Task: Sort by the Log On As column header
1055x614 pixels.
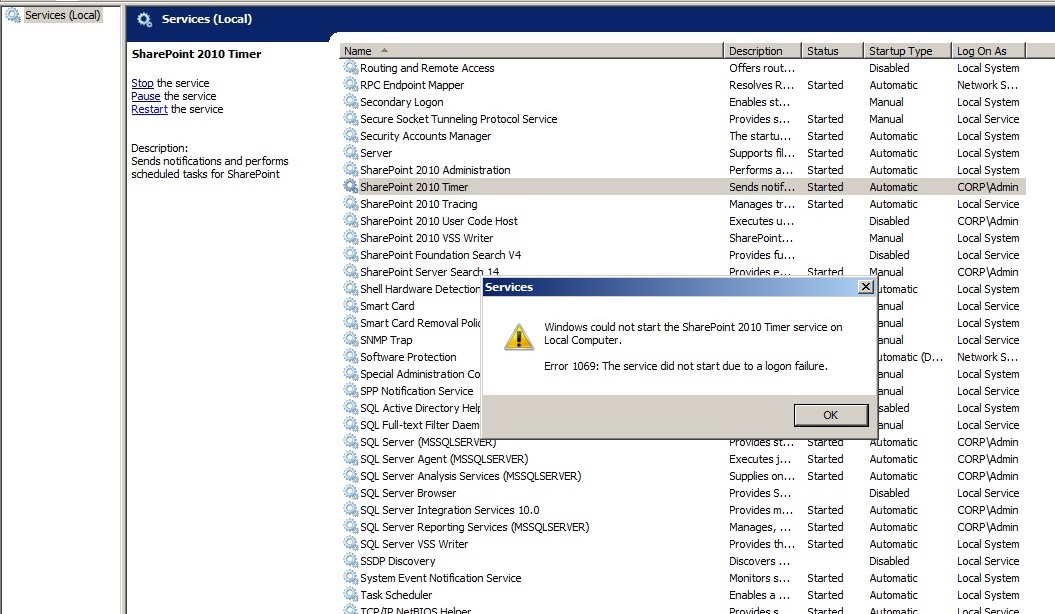Action: click(x=988, y=51)
